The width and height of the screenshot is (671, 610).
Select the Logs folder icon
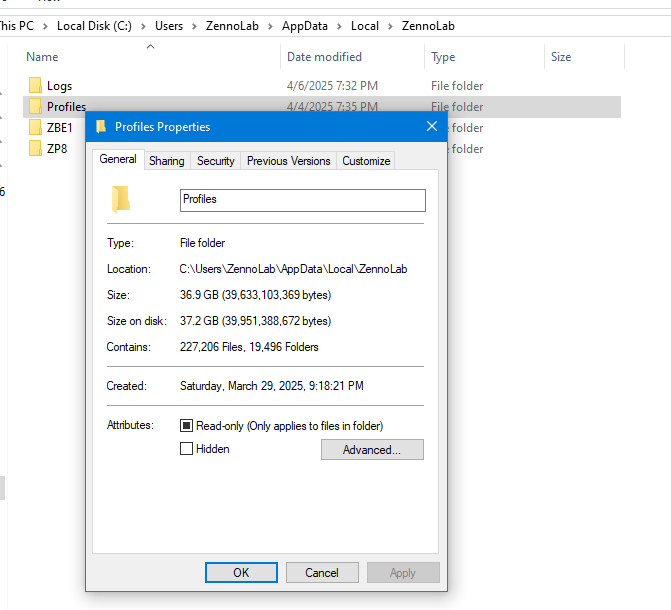pos(35,85)
